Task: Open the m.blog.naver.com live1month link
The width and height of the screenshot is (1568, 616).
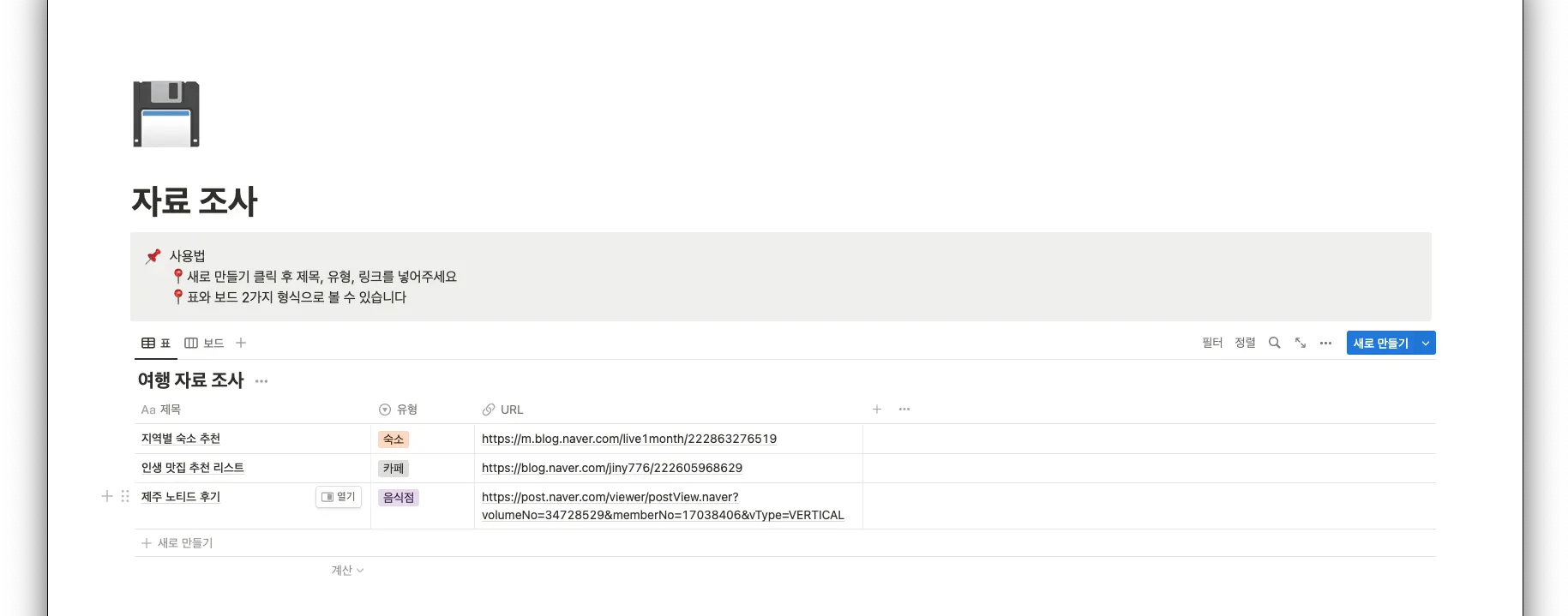Action: coord(628,439)
